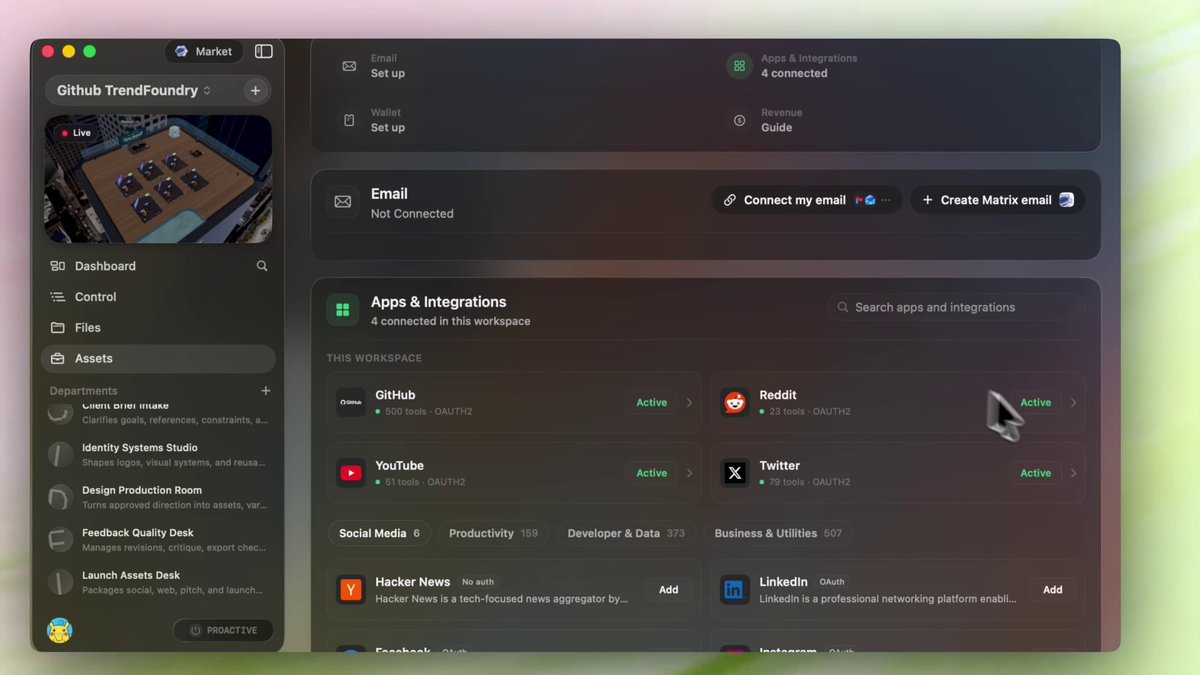Expand the Twitter integration chevron
This screenshot has height=675, width=1200.
1073,473
